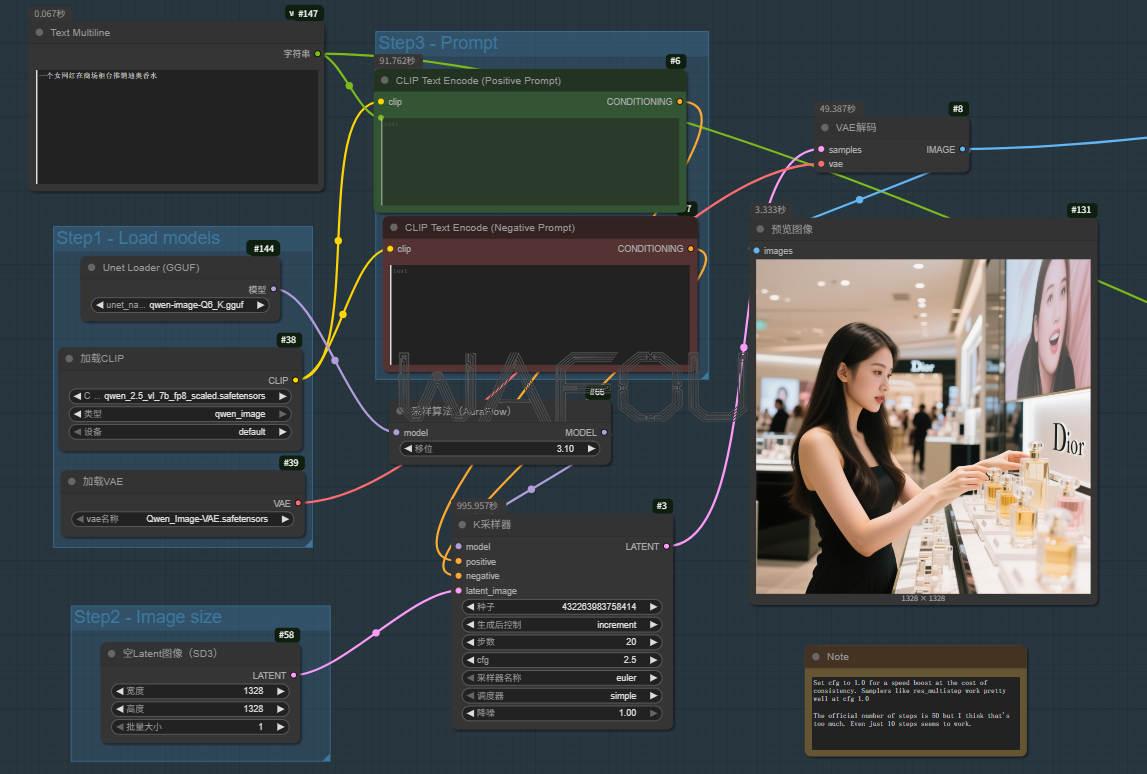Screen dimensions: 1147x774
Task: Collapse the 空Latent图像（SD3） node
Action: click(112, 653)
